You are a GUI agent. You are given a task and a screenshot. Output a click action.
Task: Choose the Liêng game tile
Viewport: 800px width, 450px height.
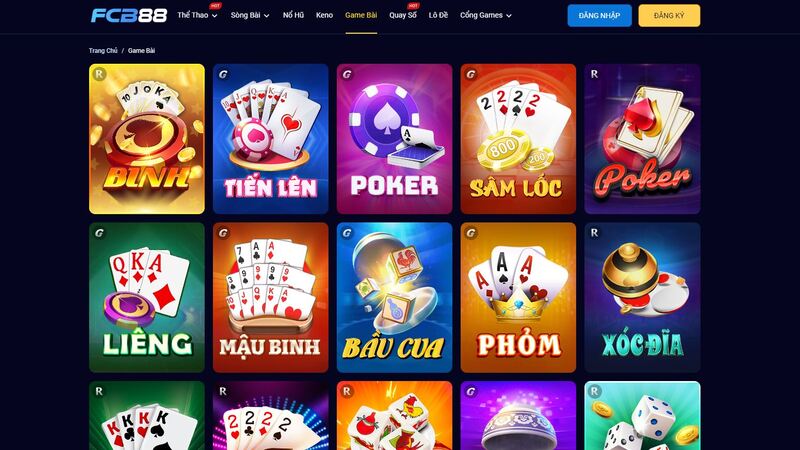[x=147, y=297]
